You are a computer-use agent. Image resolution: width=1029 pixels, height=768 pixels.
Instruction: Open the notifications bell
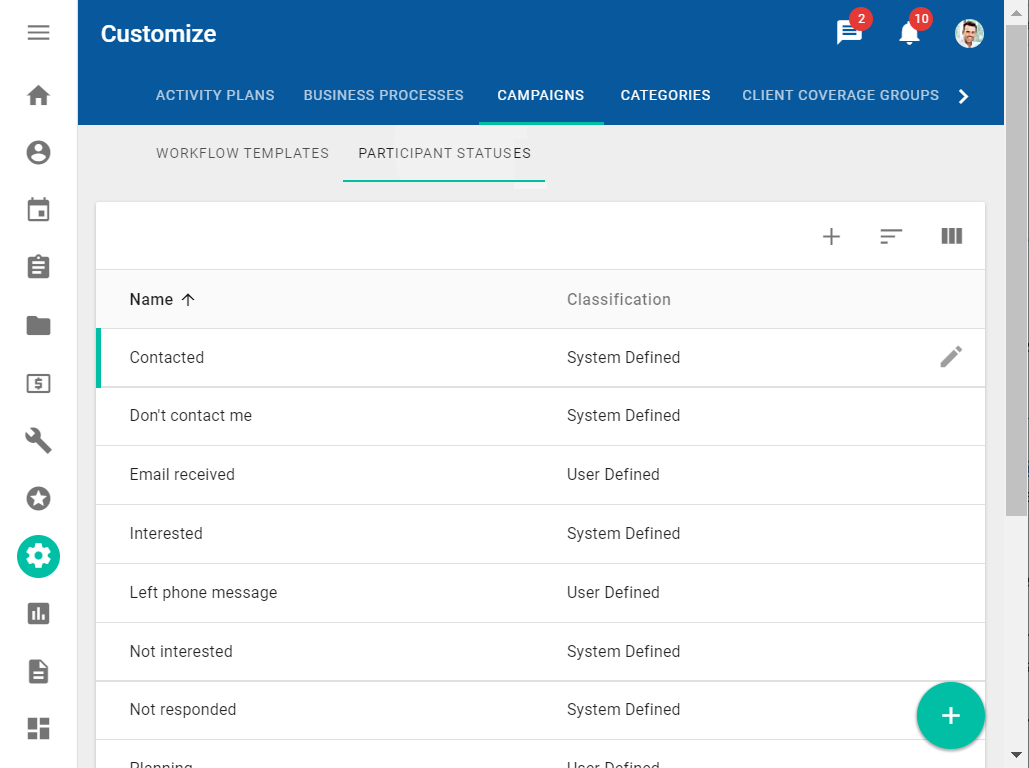coord(909,33)
